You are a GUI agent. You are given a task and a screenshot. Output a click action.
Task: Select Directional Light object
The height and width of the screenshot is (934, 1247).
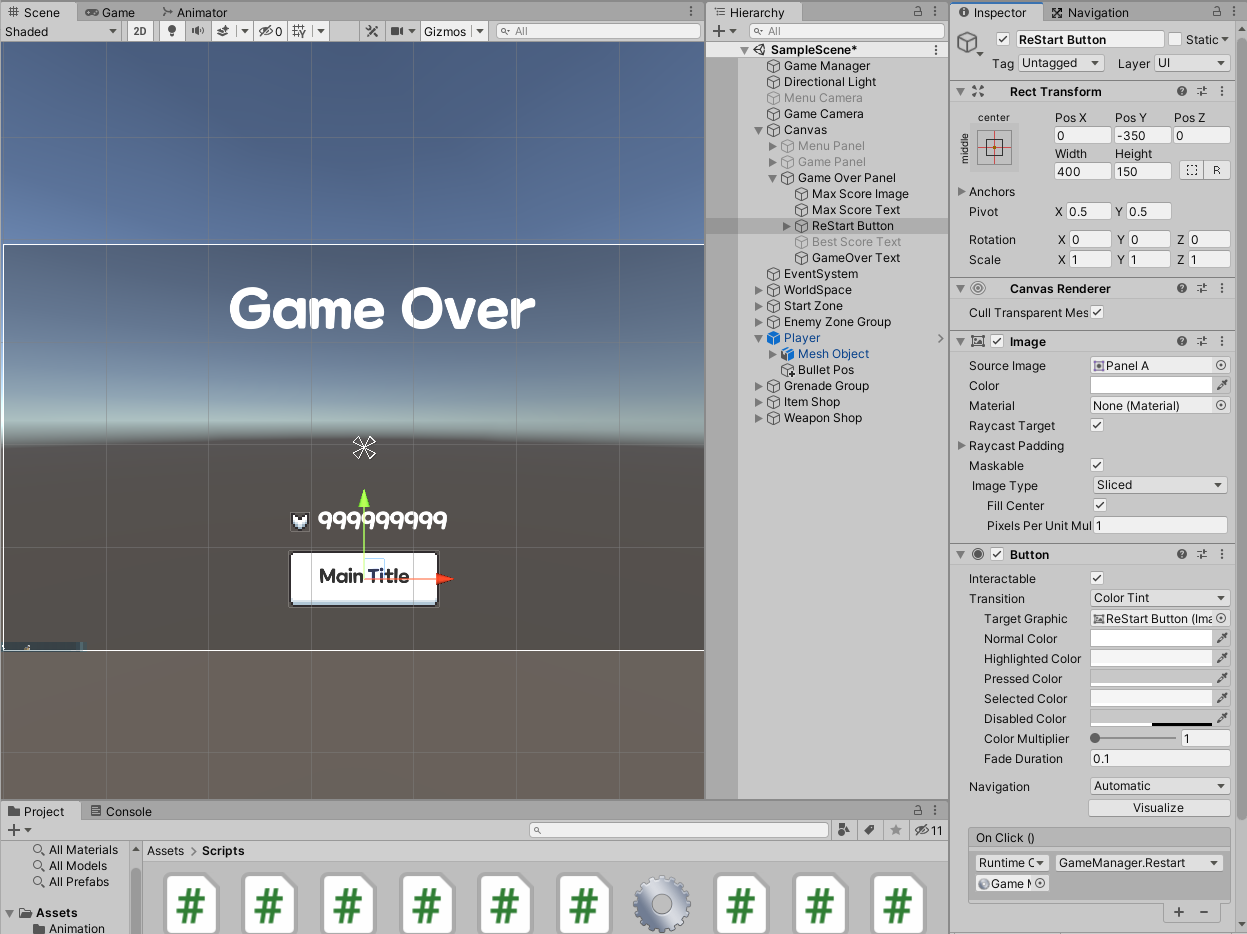(x=830, y=82)
